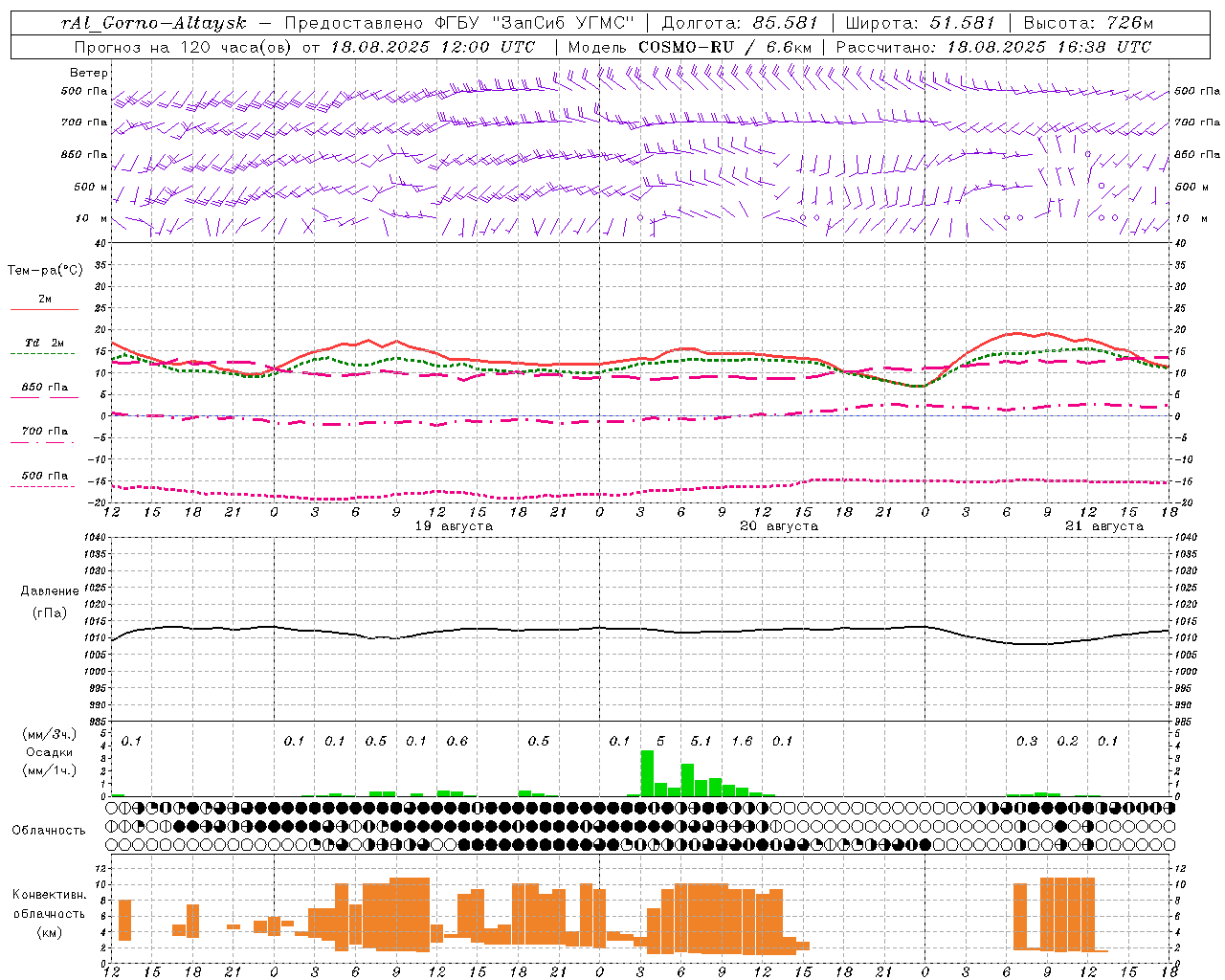Click the latitude value 51.581
Screen dimensions: 1225x980
[963, 23]
